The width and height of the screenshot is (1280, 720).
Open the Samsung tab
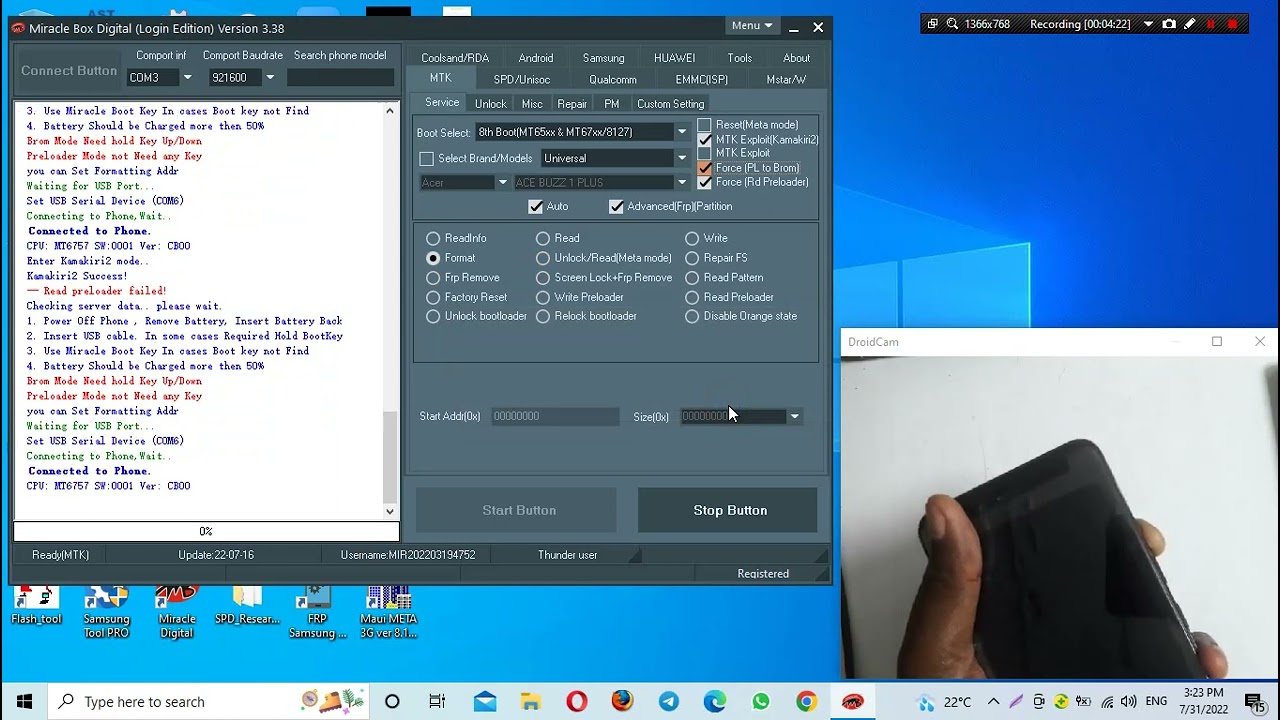pyautogui.click(x=603, y=58)
